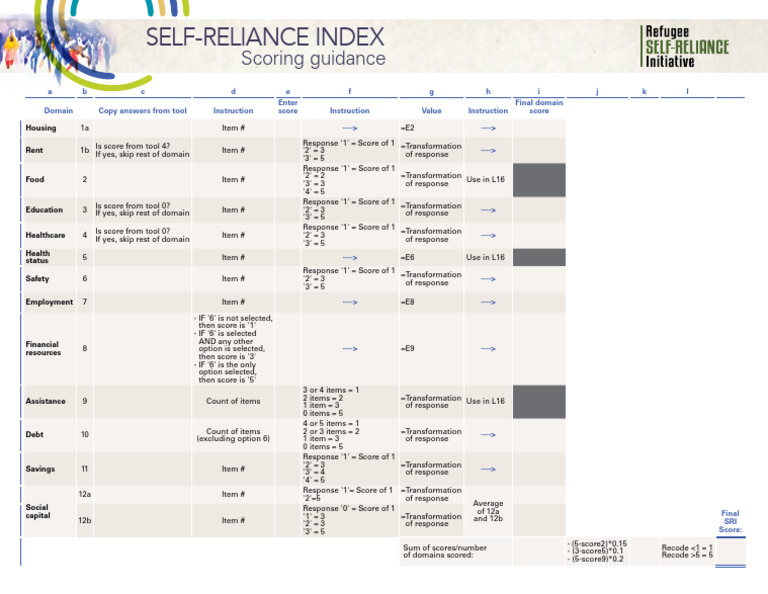The height and width of the screenshot is (594, 768).
Task: Click the 'Final SRI Score:' label
Action: tap(730, 521)
